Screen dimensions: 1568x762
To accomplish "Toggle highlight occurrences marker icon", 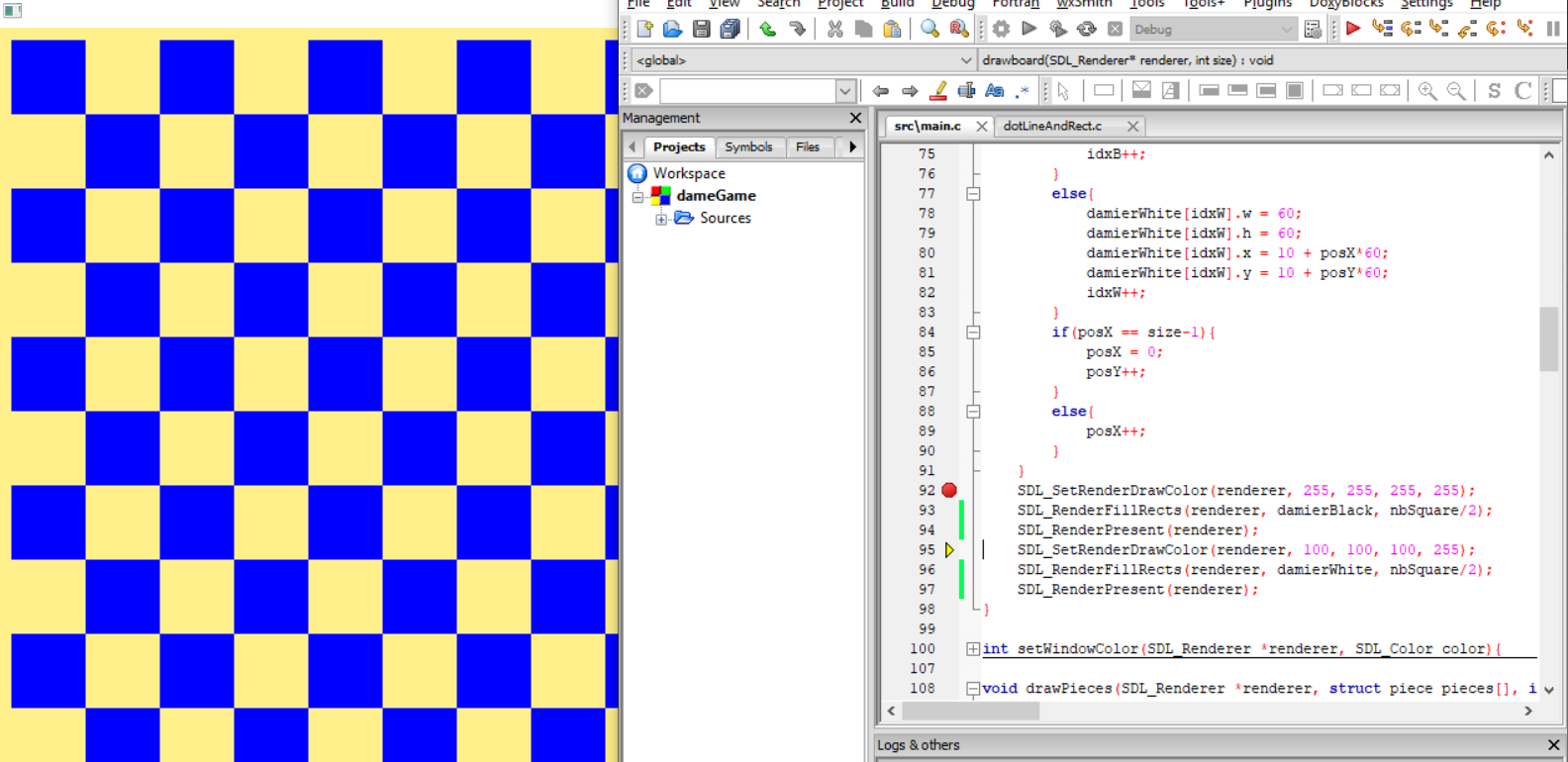I will [x=938, y=91].
